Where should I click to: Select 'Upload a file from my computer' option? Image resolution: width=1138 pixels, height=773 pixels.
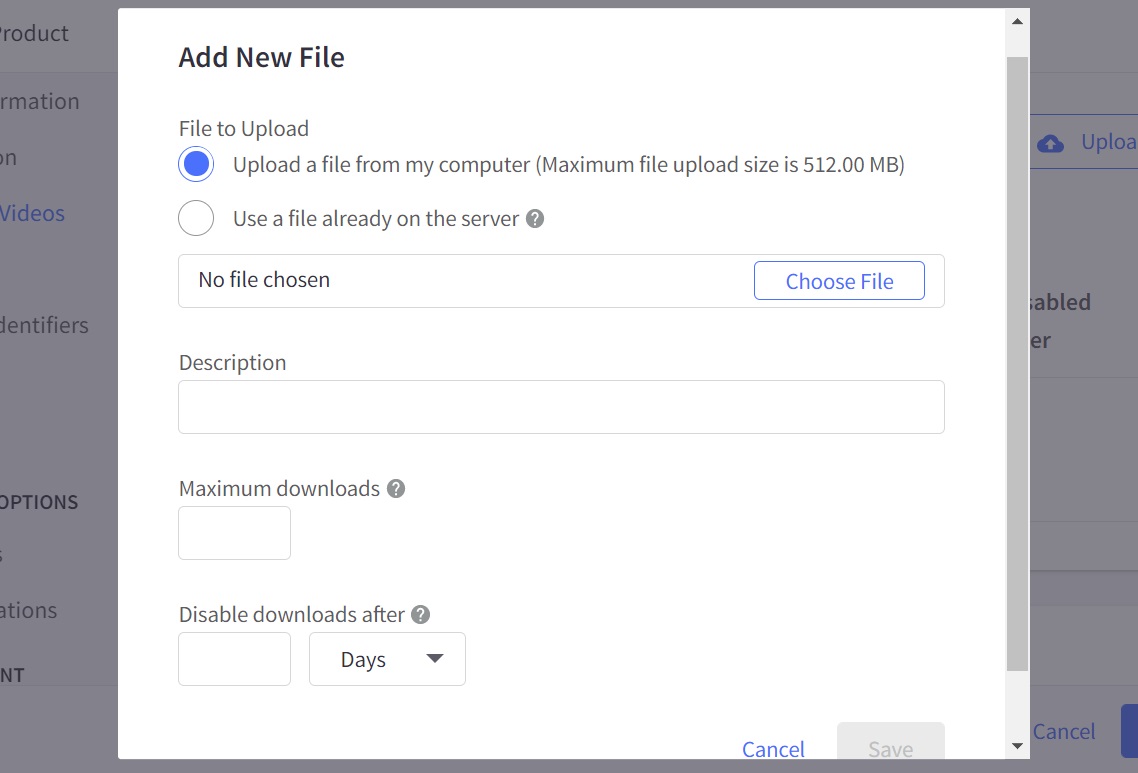196,165
